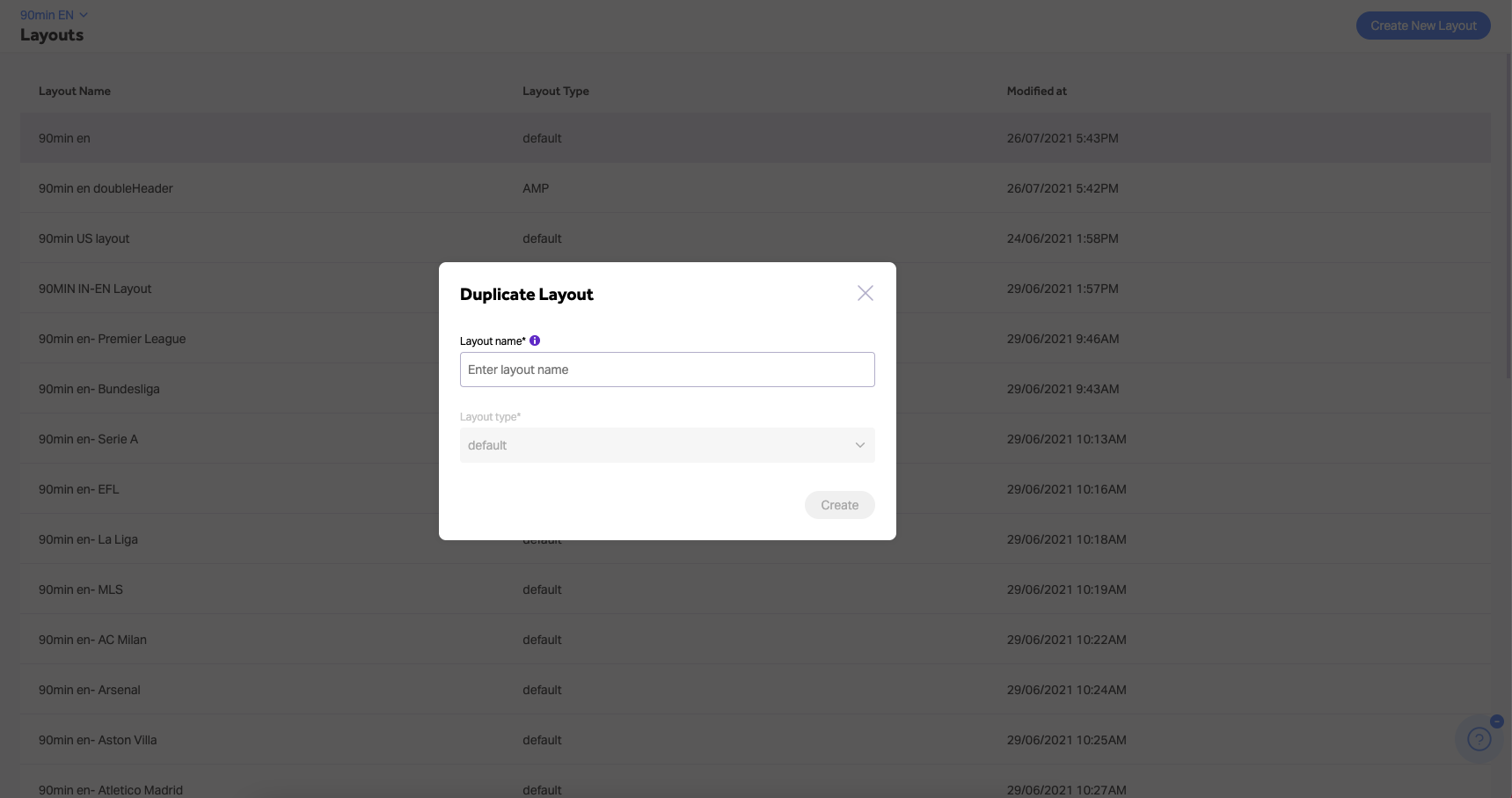The width and height of the screenshot is (1512, 798).
Task: Click the default type for 90min US layout
Action: click(542, 238)
